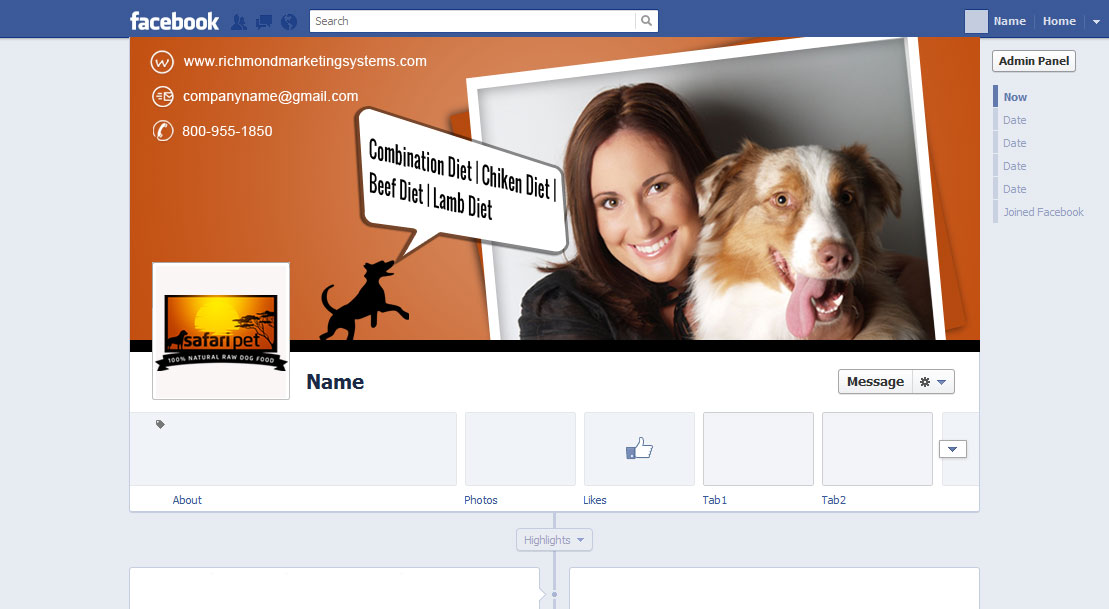Click the magnifying glass search icon
This screenshot has width=1109, height=609.
coord(646,20)
